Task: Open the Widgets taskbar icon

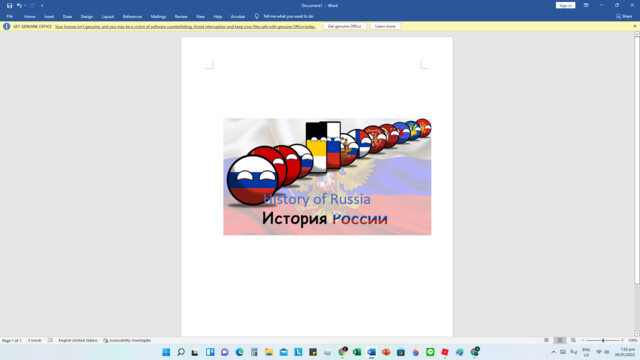Action: pyautogui.click(x=210, y=352)
